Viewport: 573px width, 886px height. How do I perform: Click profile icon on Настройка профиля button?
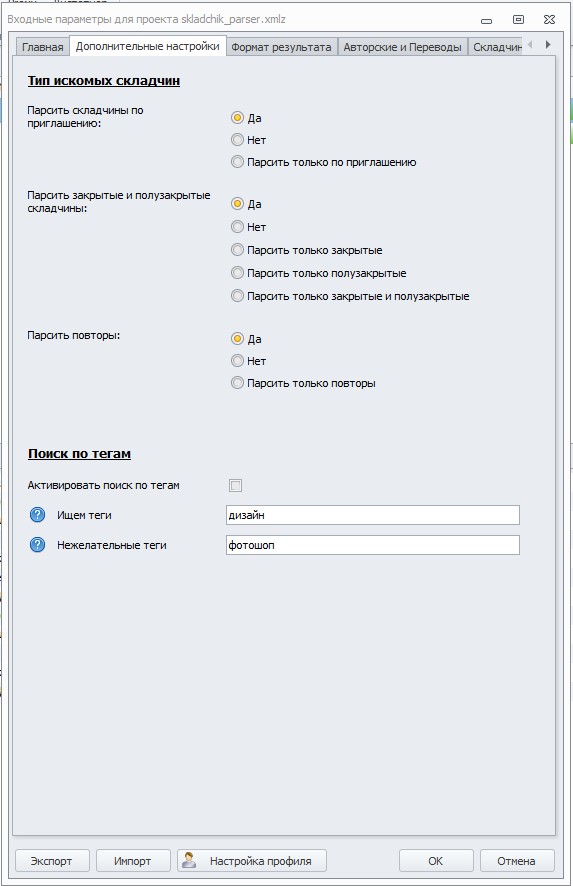[x=189, y=861]
